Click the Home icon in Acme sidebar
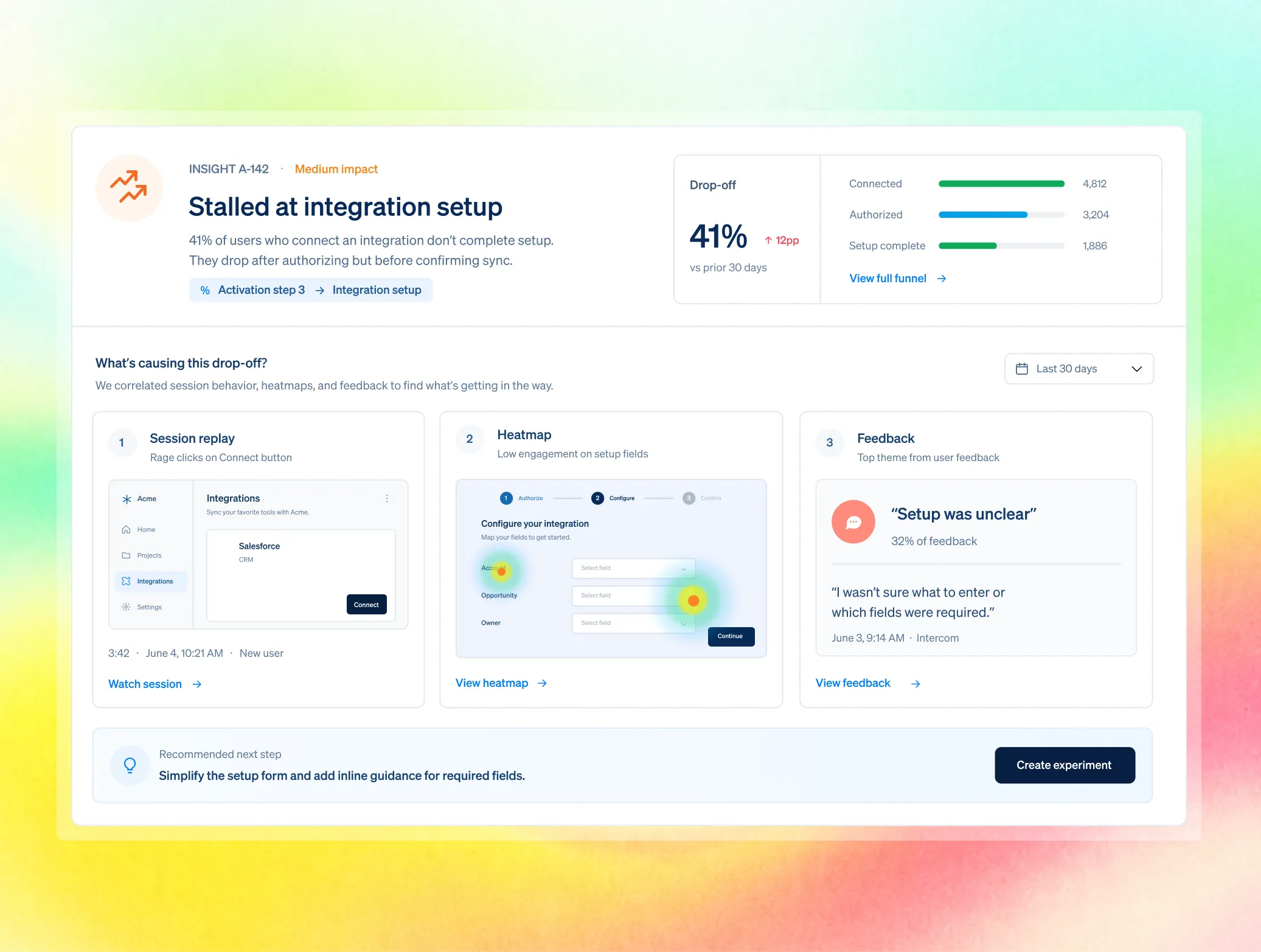This screenshot has width=1261, height=952. (x=126, y=530)
